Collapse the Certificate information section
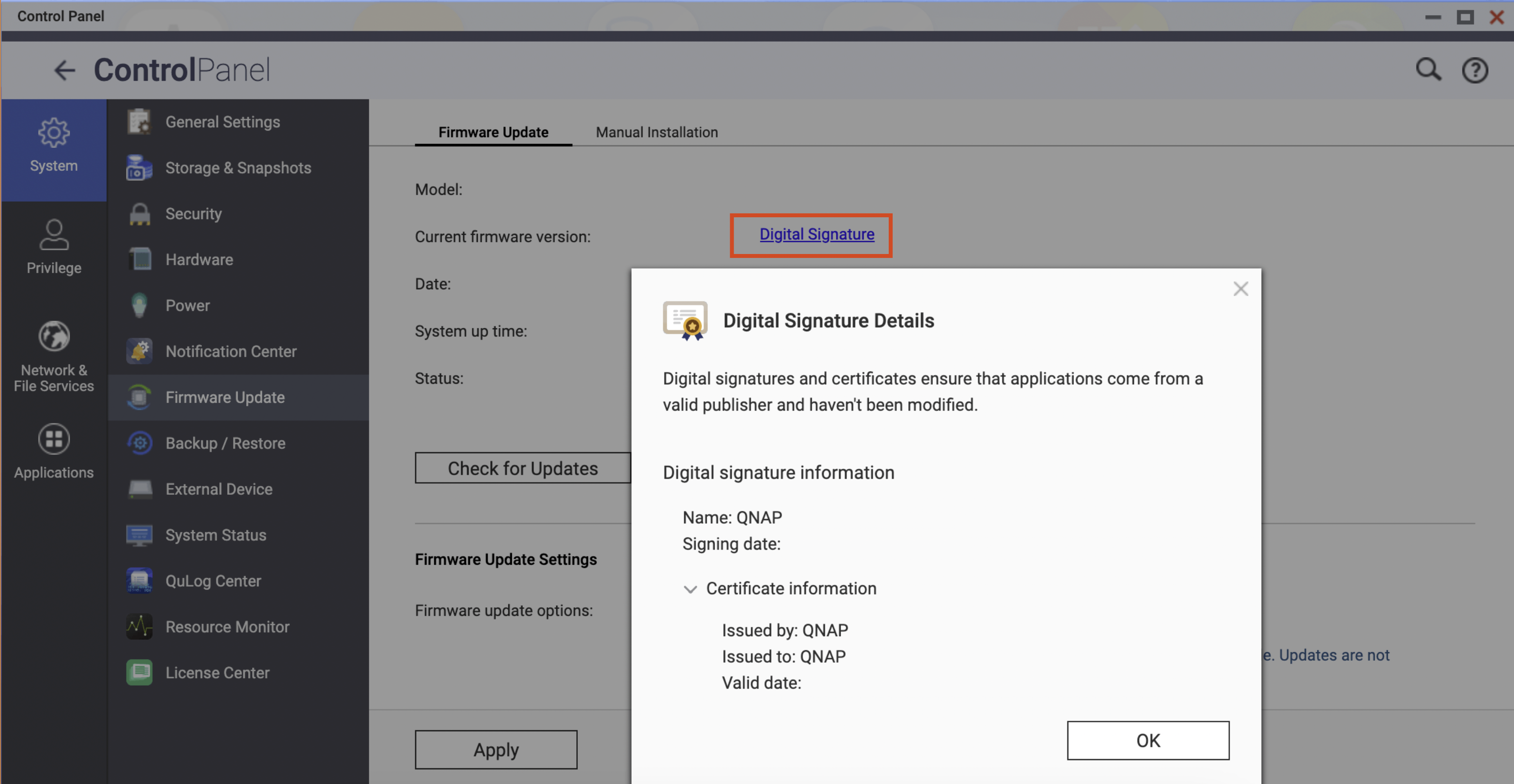Screen dimensions: 1514x784 691,589
